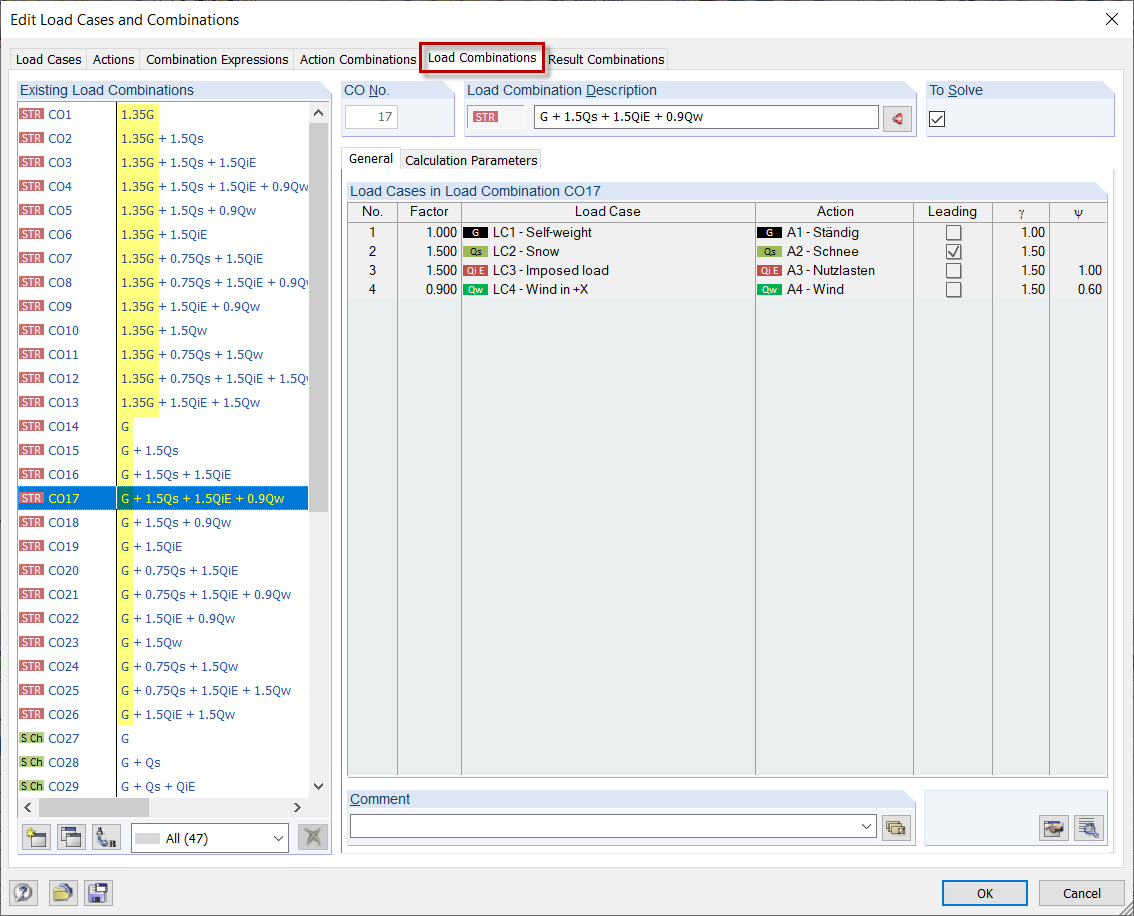This screenshot has height=916, width=1134.
Task: Click the STR badge of CO14
Action: pos(32,427)
